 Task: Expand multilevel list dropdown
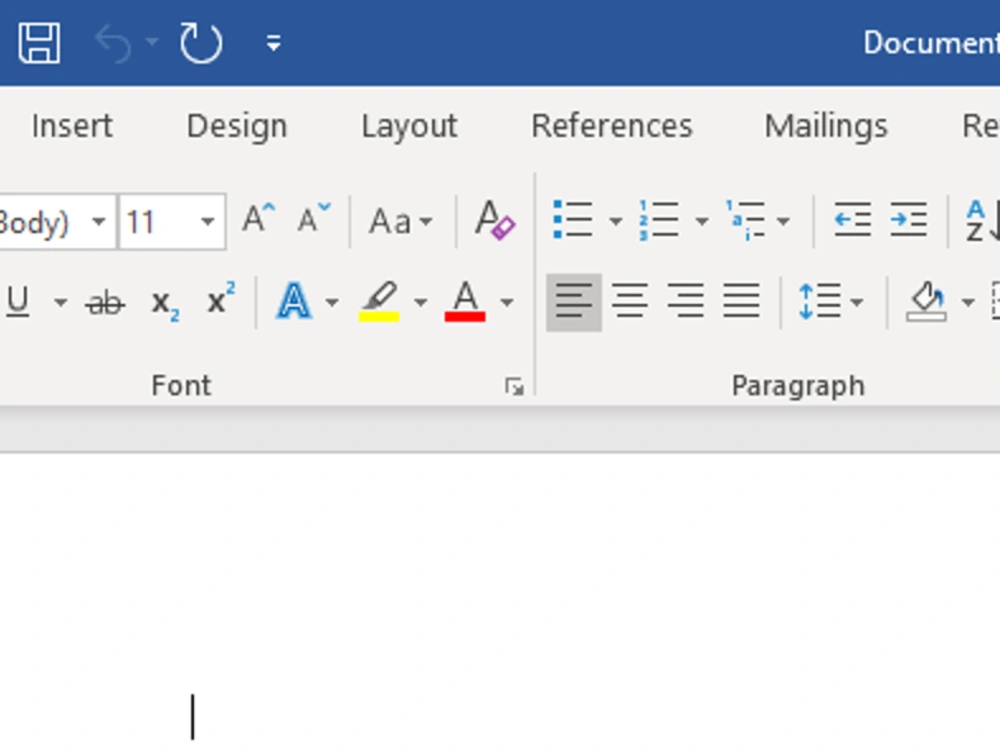[x=783, y=221]
